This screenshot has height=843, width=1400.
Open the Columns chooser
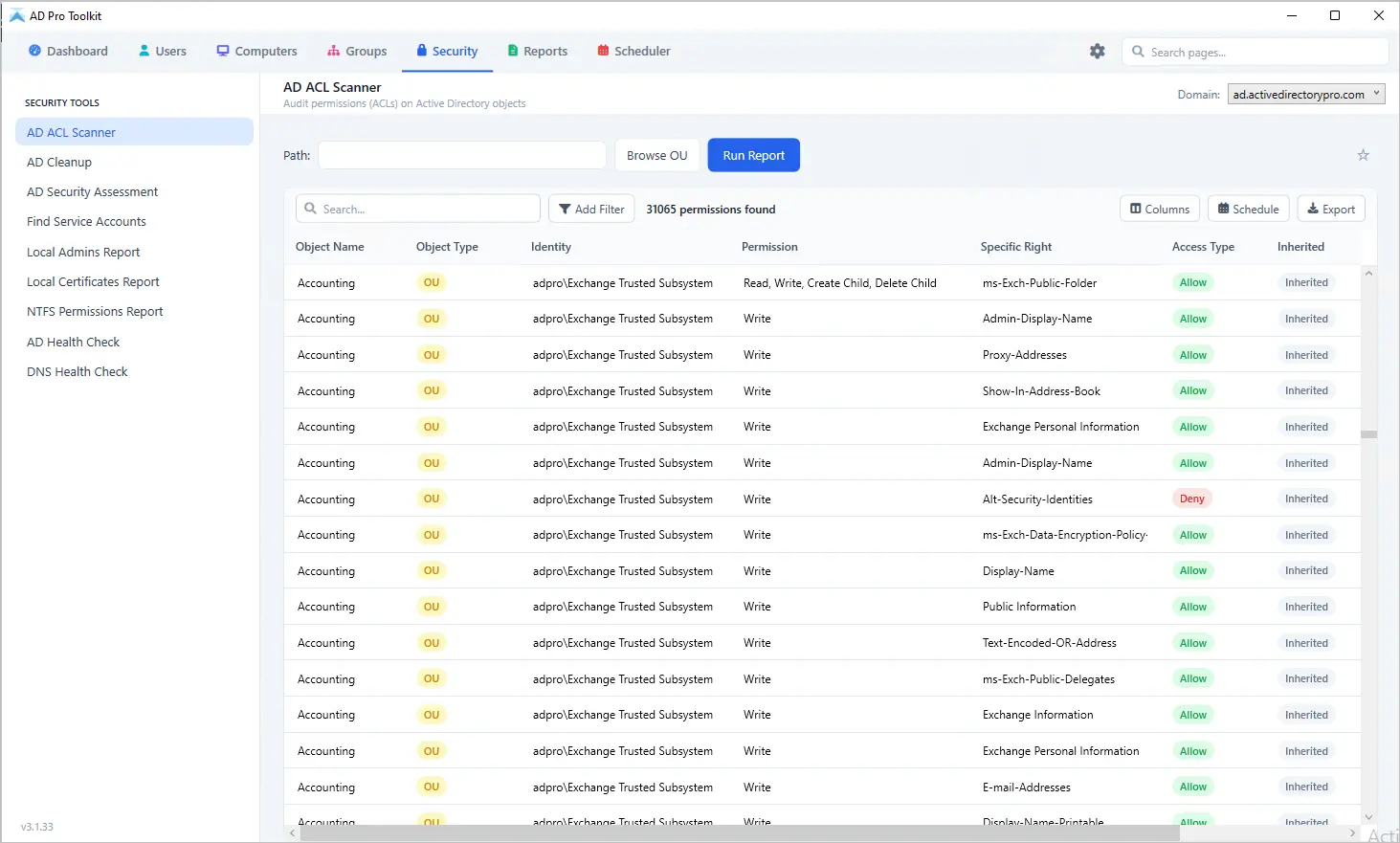pyautogui.click(x=1160, y=209)
